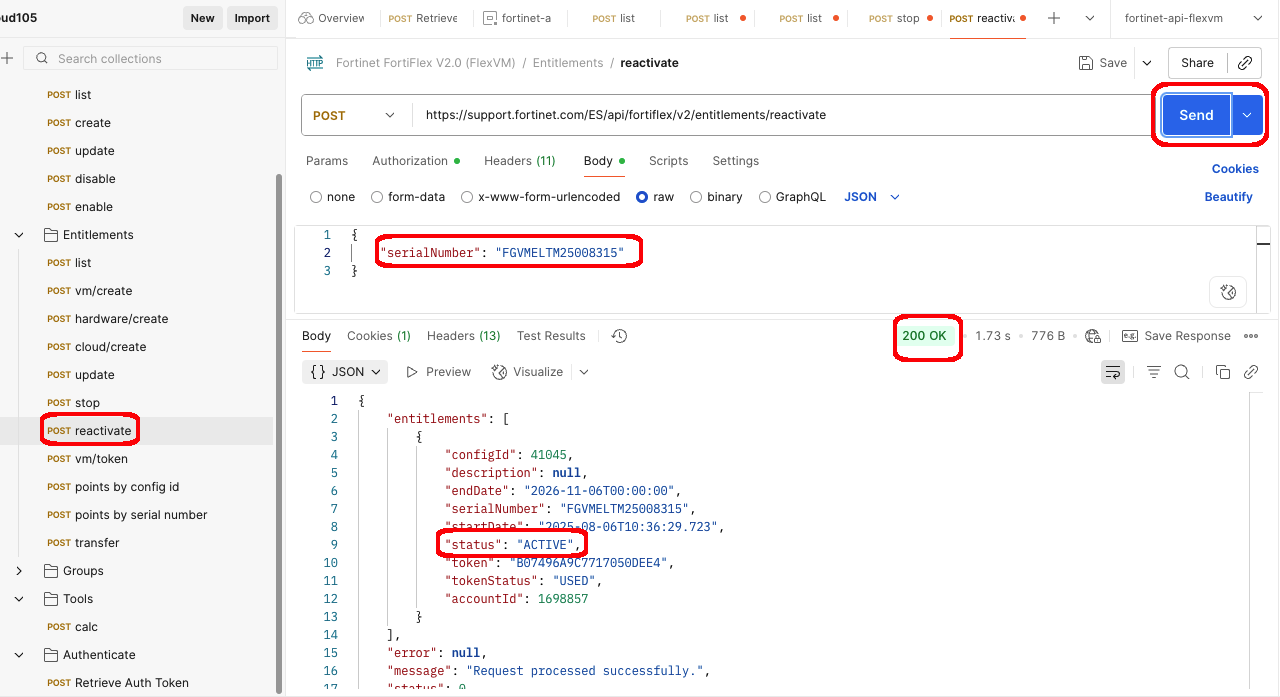Click the Entitlements breadcrumb link

[568, 63]
